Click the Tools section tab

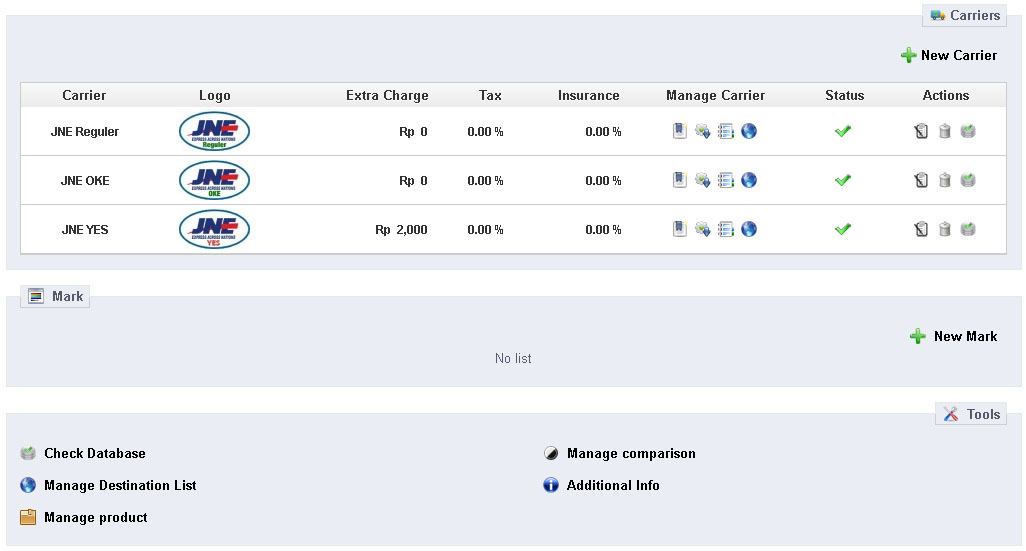[971, 414]
